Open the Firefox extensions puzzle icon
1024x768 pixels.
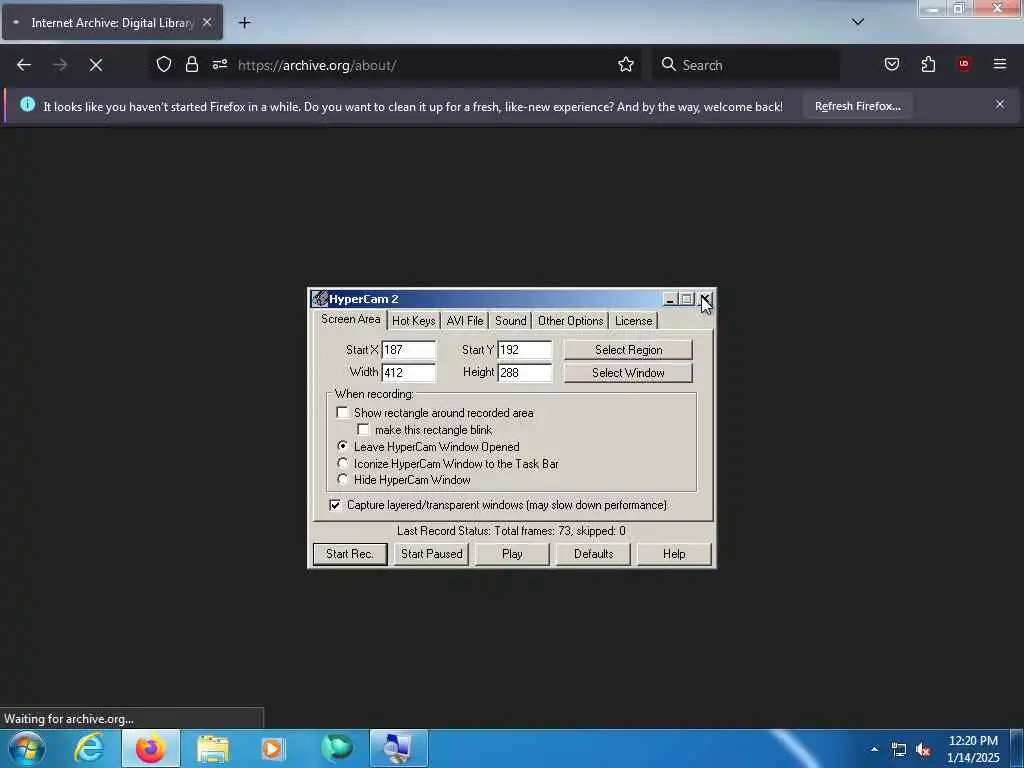click(928, 64)
